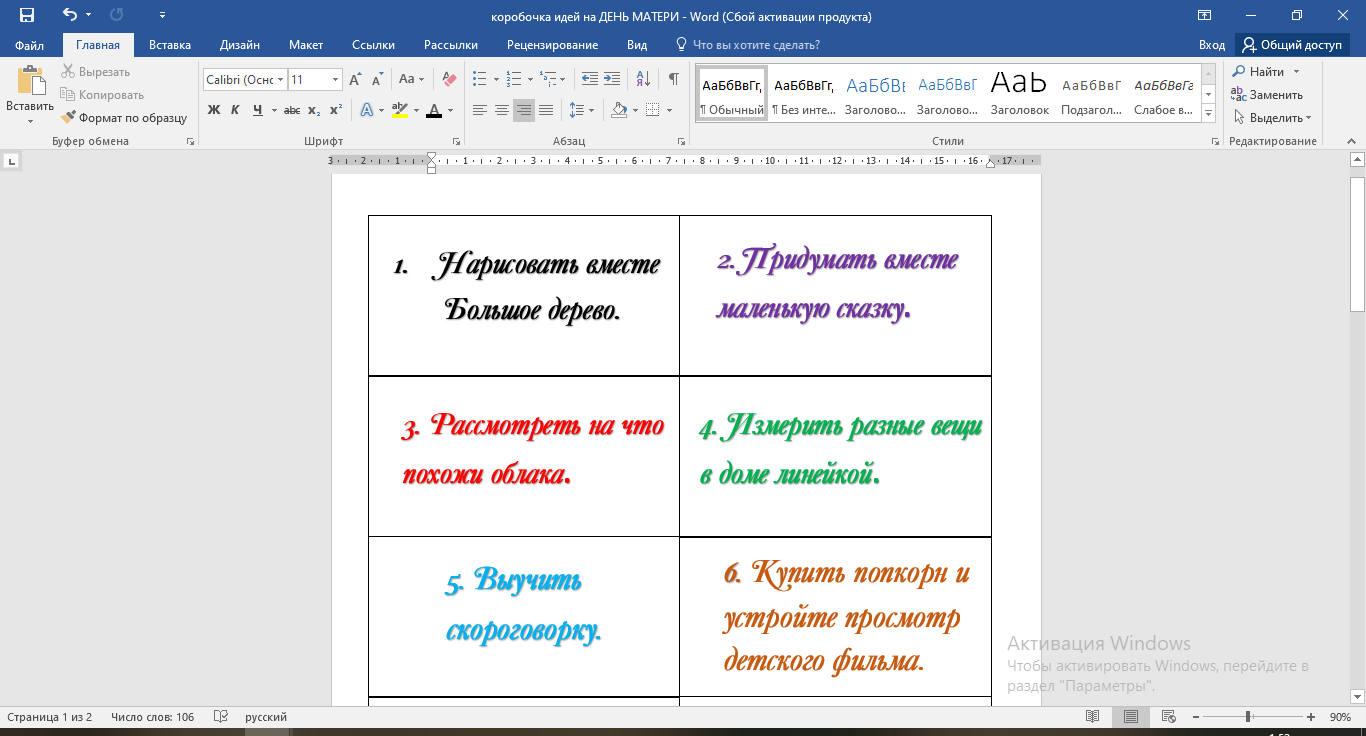The height and width of the screenshot is (736, 1366).
Task: Paste from clipboard using Вставить
Action: (x=30, y=95)
